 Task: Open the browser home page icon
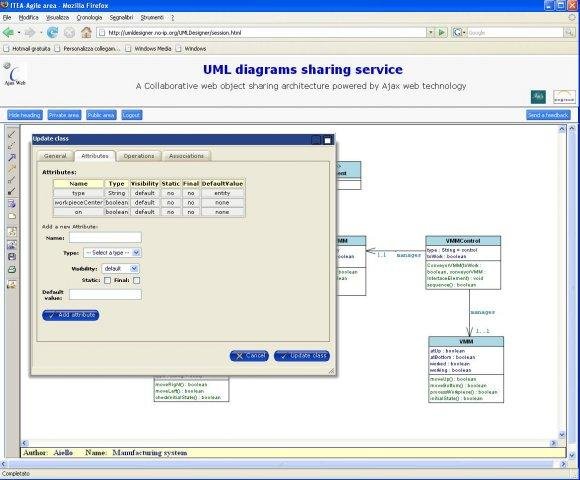(87, 33)
